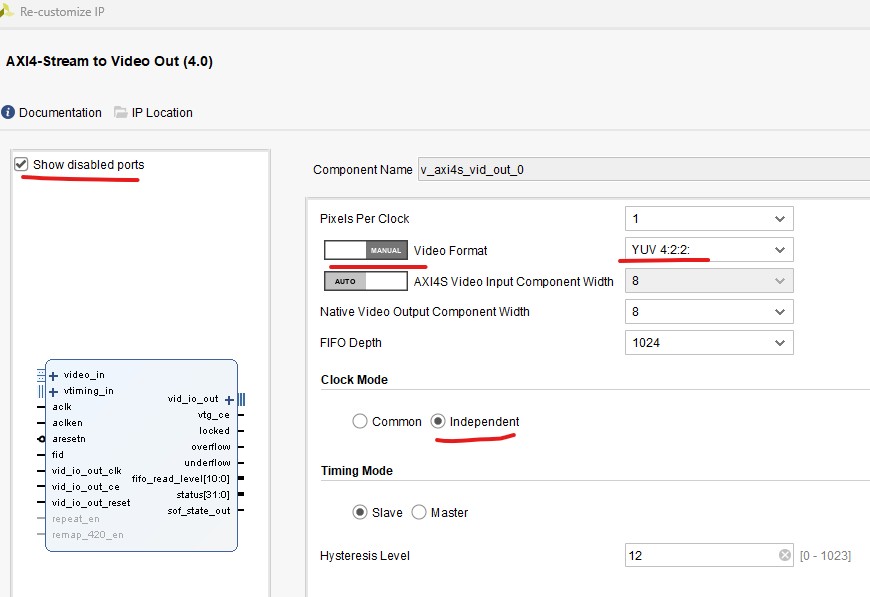Click the Vivado logo in the title bar
Screen dimensions: 870x597
point(8,12)
